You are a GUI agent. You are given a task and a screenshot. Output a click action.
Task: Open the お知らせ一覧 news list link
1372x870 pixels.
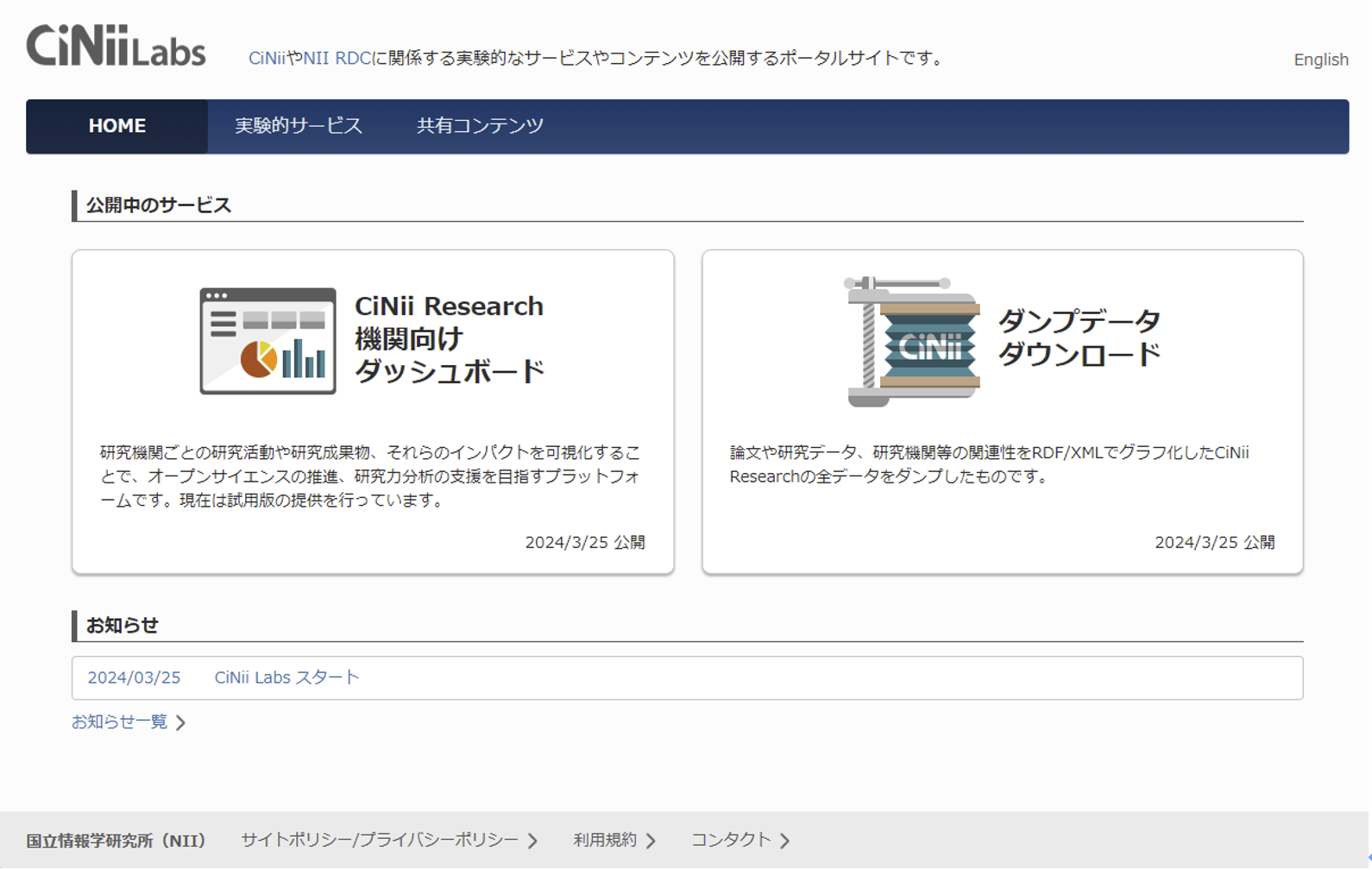click(119, 722)
